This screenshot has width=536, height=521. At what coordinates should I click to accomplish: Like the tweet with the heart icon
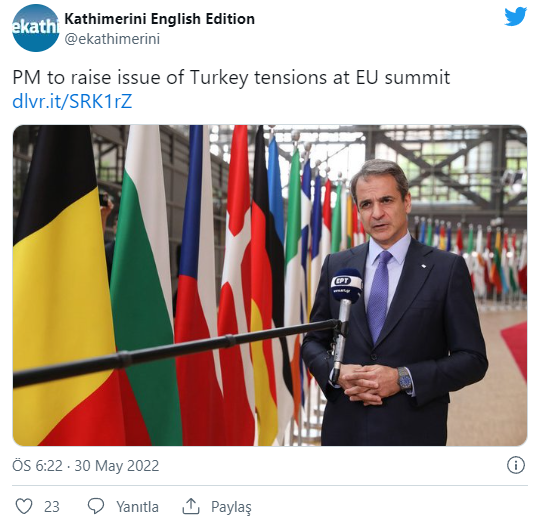pos(24,506)
